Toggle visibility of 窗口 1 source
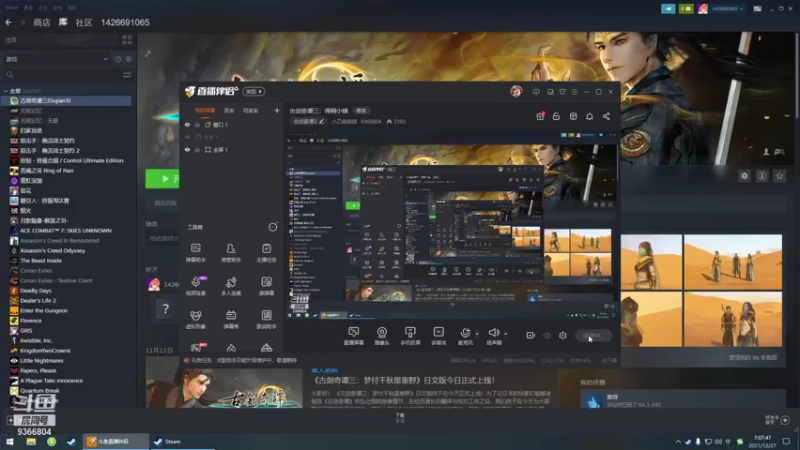Screen dimensions: 800x450 pos(187,124)
